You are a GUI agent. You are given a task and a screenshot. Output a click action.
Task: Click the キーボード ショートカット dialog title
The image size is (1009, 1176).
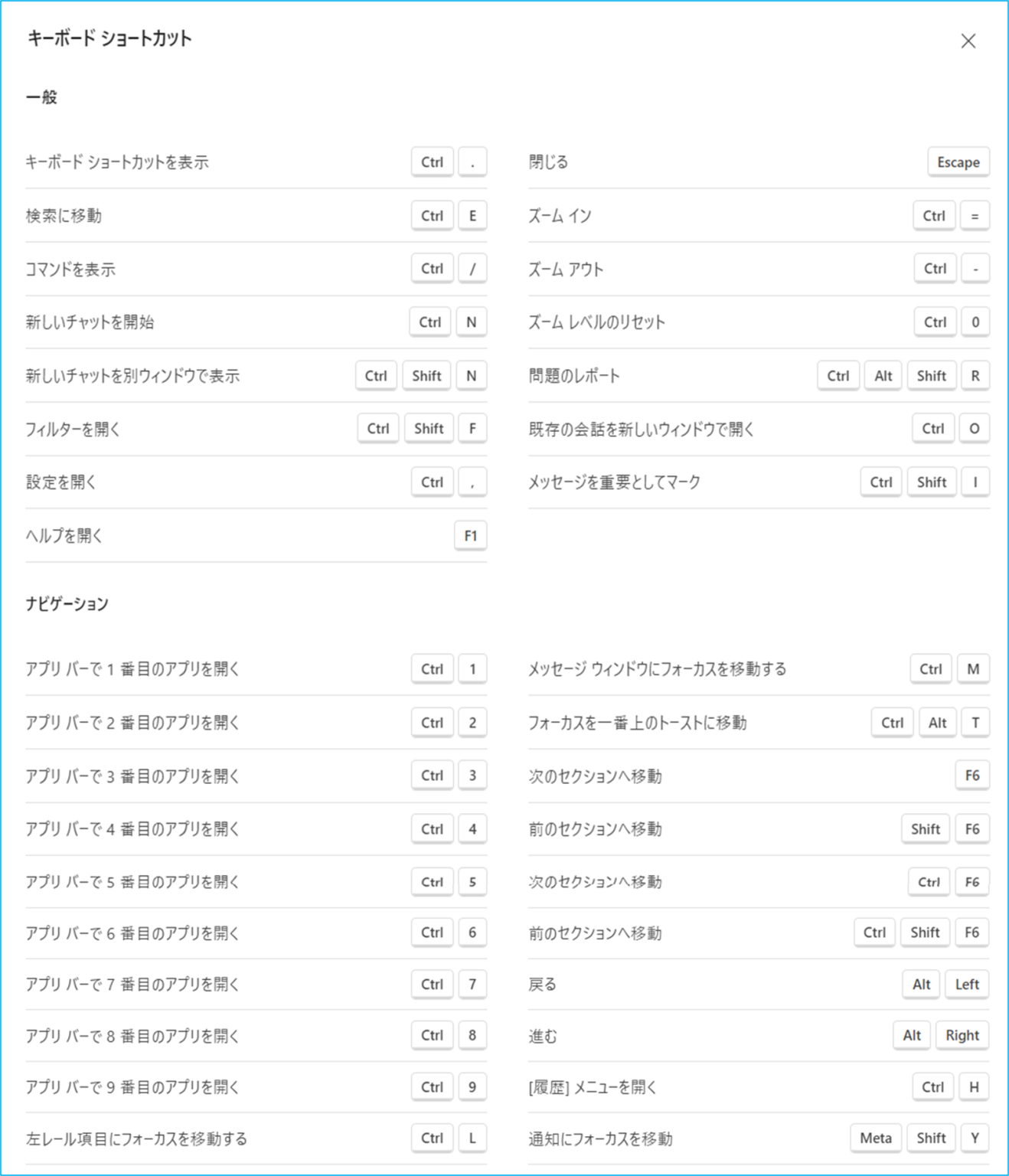[109, 38]
